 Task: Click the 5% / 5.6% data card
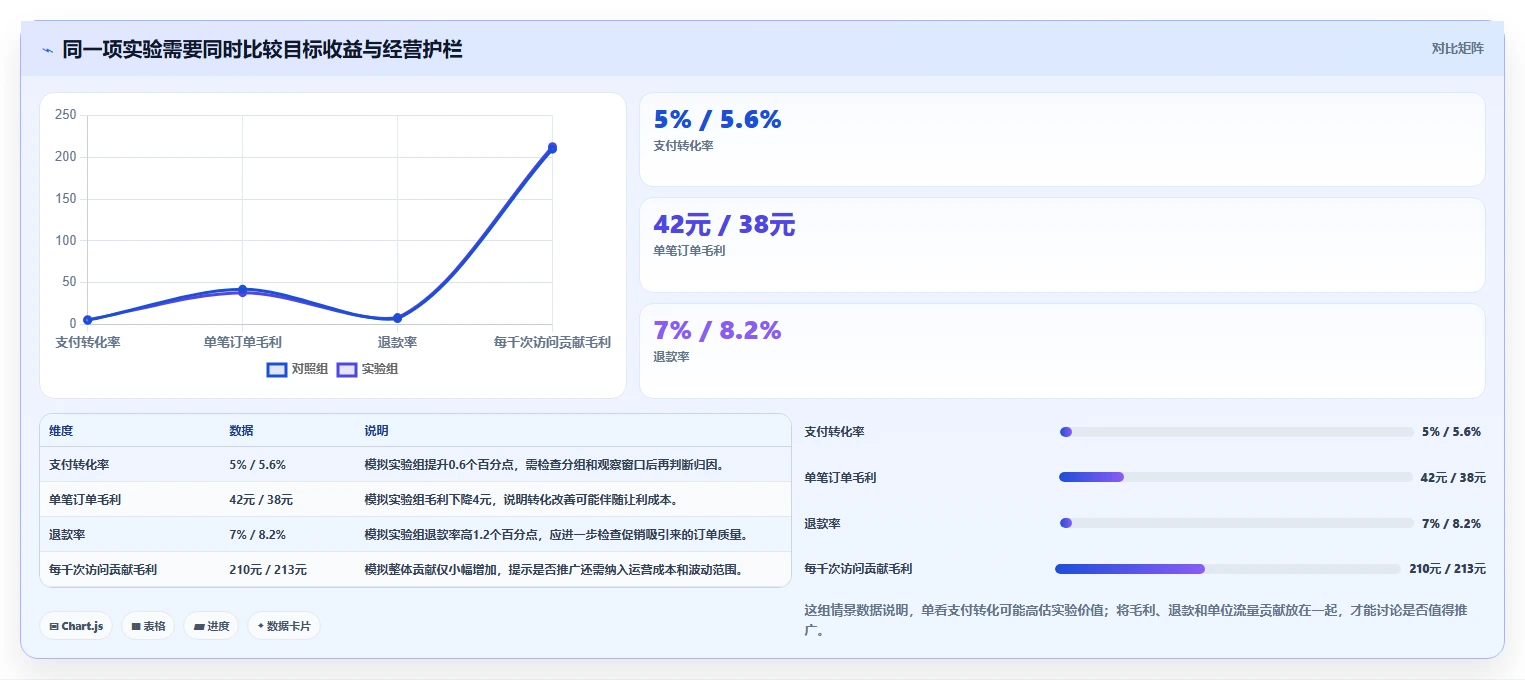(1062, 140)
